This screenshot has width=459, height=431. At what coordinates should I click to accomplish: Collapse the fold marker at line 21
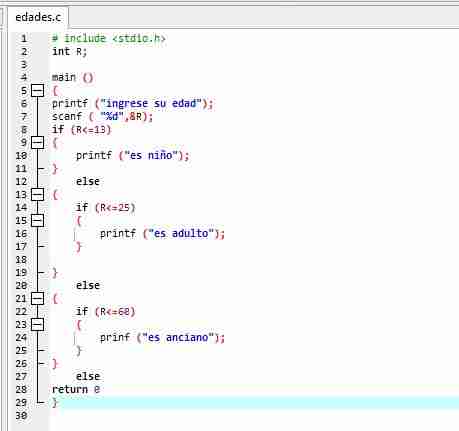click(37, 298)
